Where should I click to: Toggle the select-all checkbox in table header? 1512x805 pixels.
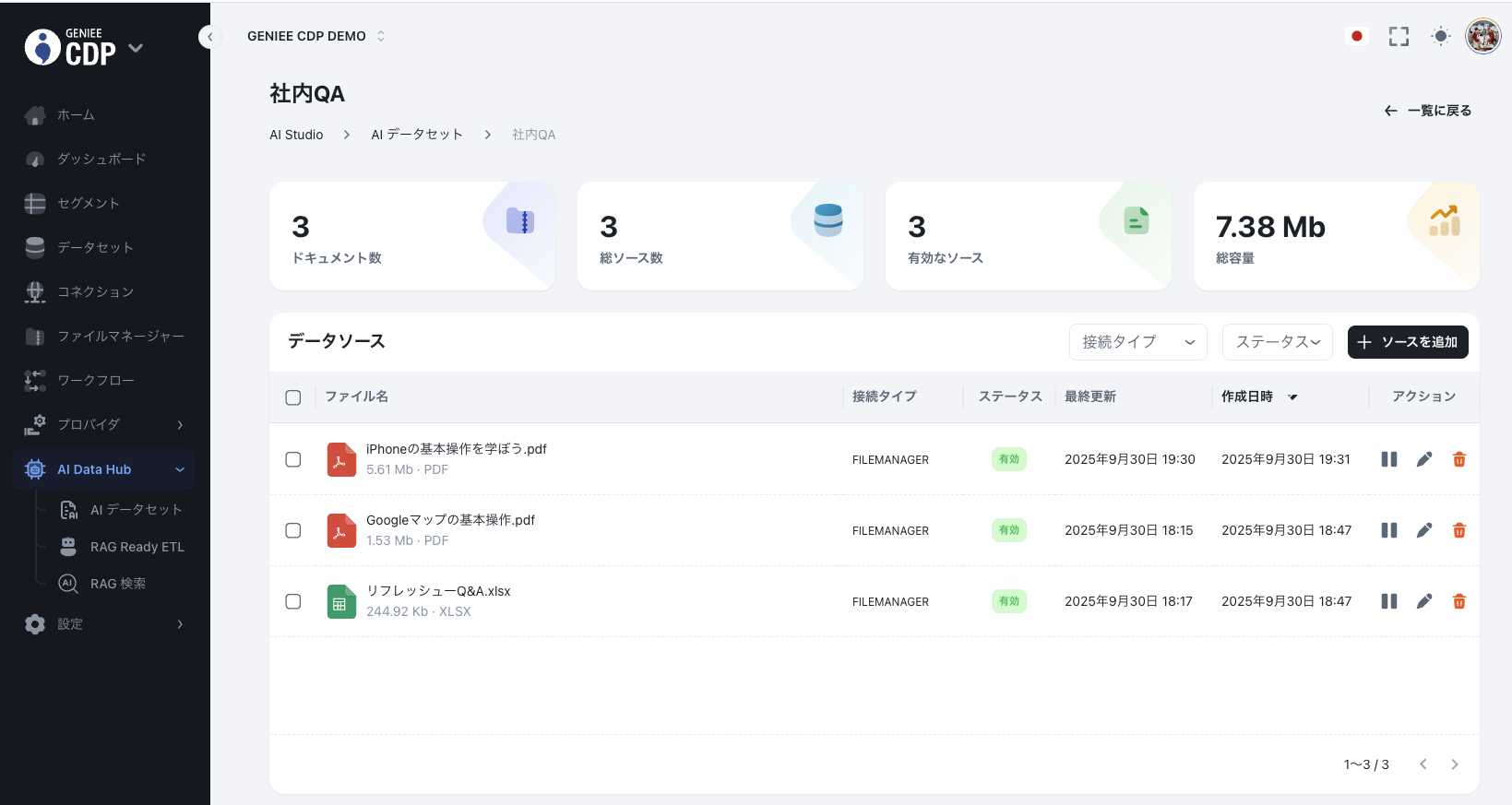293,397
